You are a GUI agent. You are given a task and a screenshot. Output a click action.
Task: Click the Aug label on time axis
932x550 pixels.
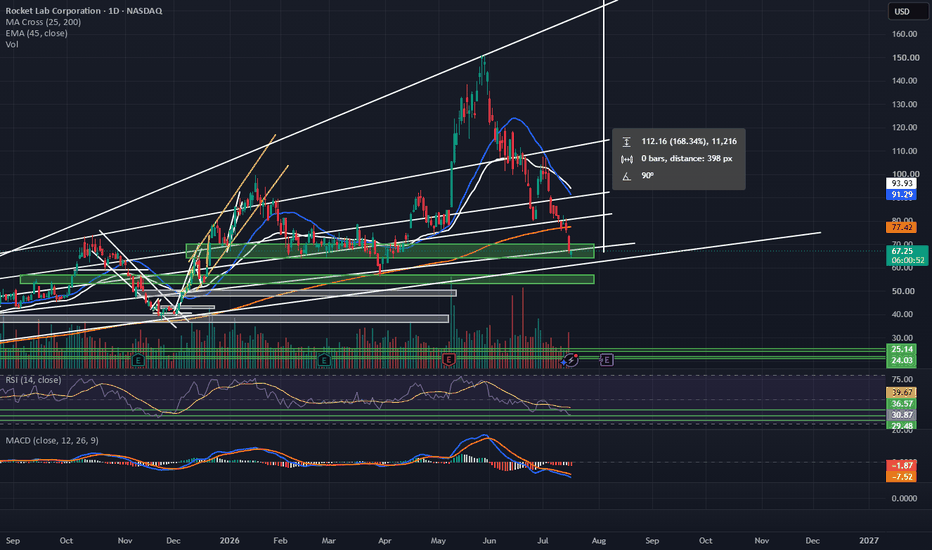click(599, 540)
